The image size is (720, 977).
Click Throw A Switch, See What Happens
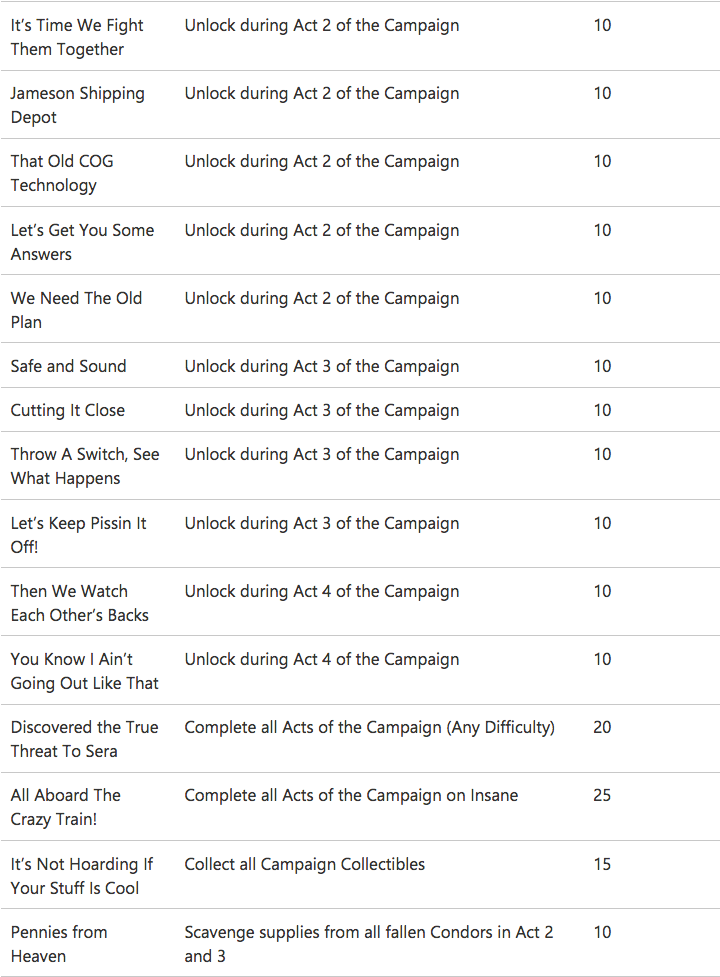point(85,466)
